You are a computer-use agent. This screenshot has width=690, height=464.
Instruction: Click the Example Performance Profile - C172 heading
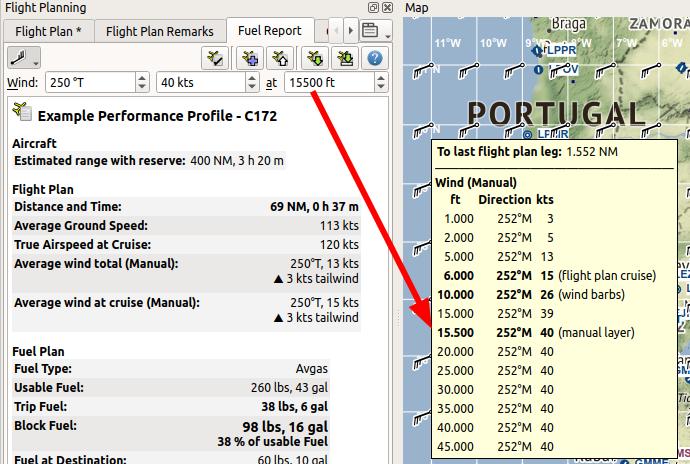158,116
